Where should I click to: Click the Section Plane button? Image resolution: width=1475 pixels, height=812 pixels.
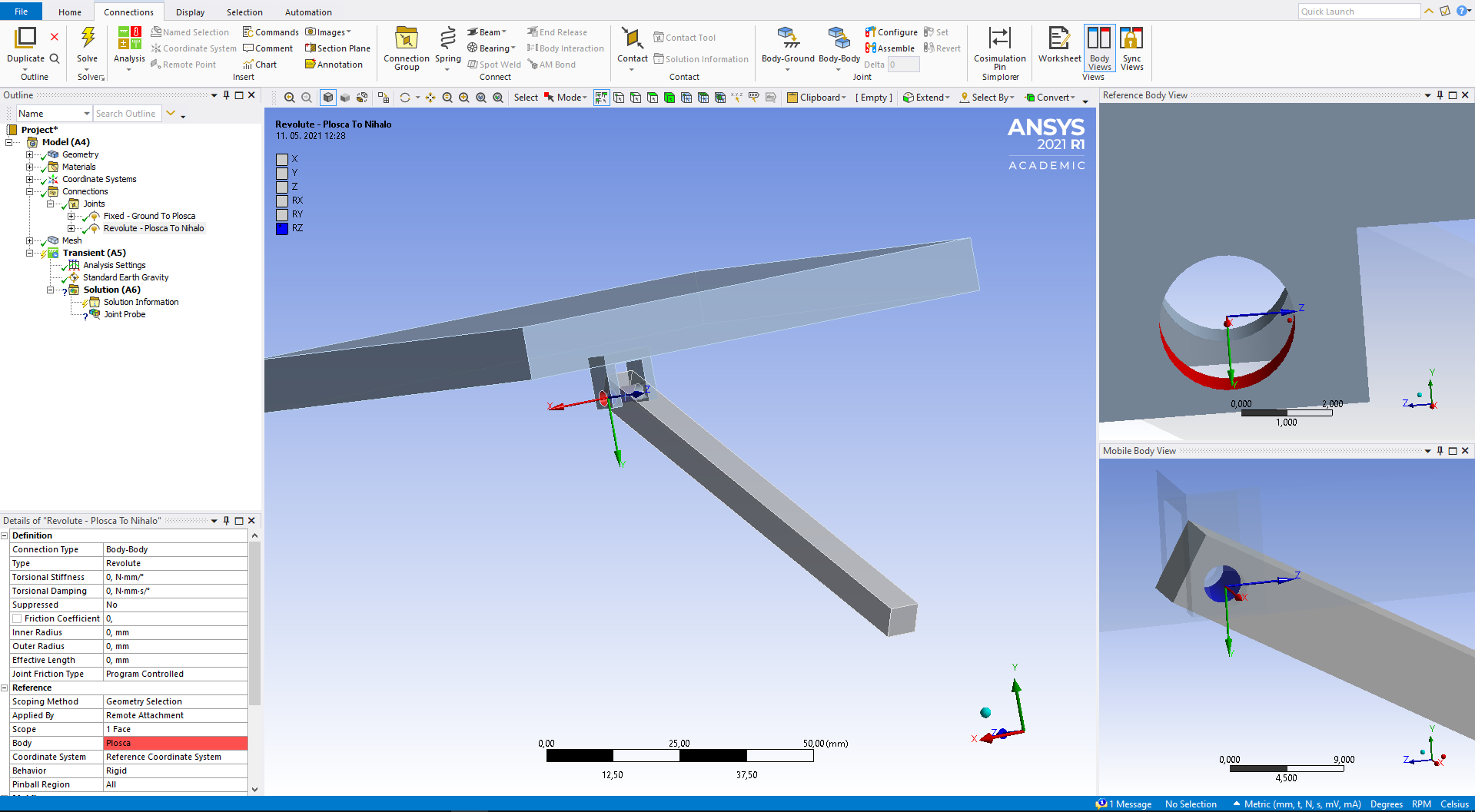[337, 48]
